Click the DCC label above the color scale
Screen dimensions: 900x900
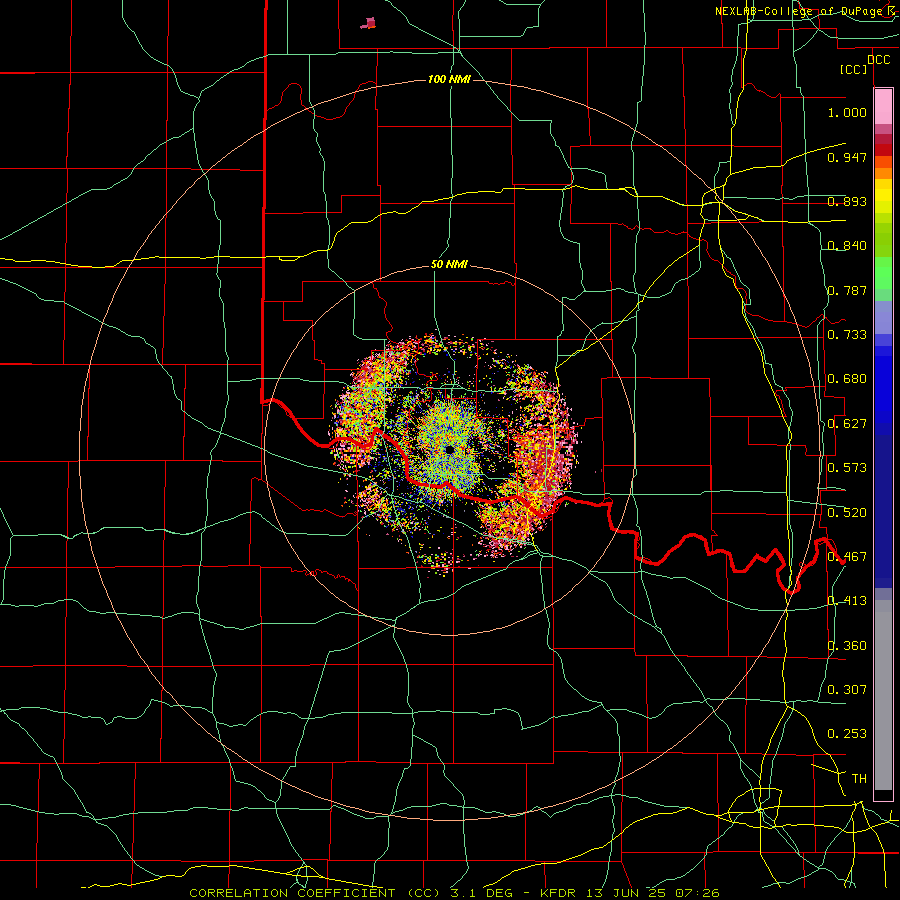point(879,60)
